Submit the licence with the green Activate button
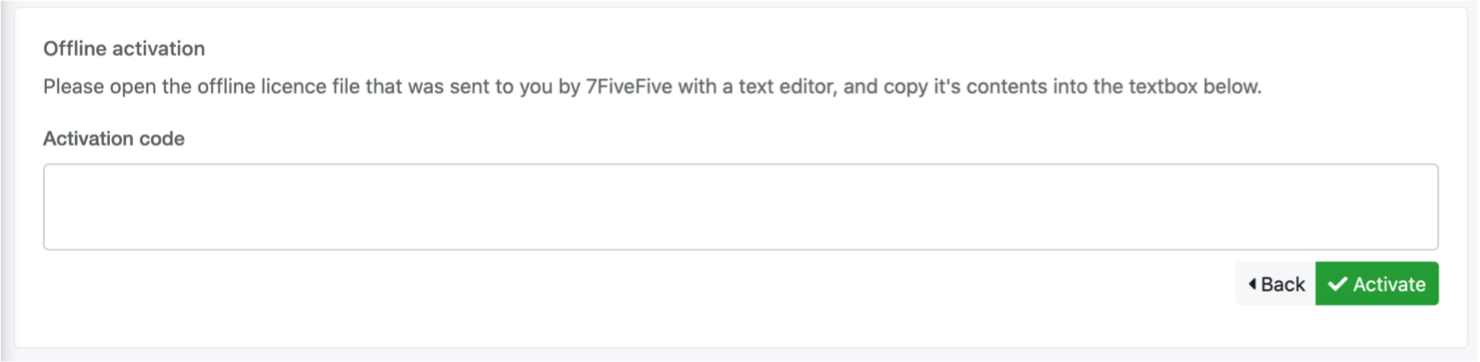The width and height of the screenshot is (1480, 362). point(1377,284)
